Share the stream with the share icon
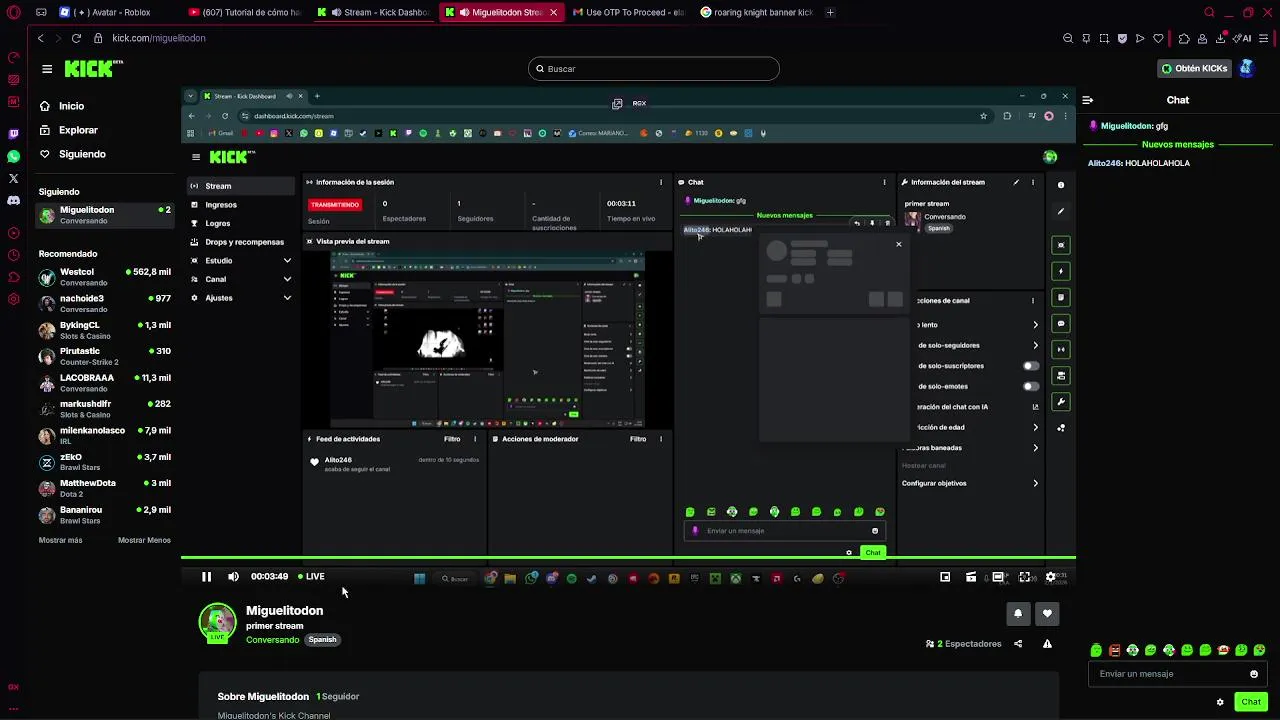Viewport: 1280px width, 720px height. coord(1018,644)
